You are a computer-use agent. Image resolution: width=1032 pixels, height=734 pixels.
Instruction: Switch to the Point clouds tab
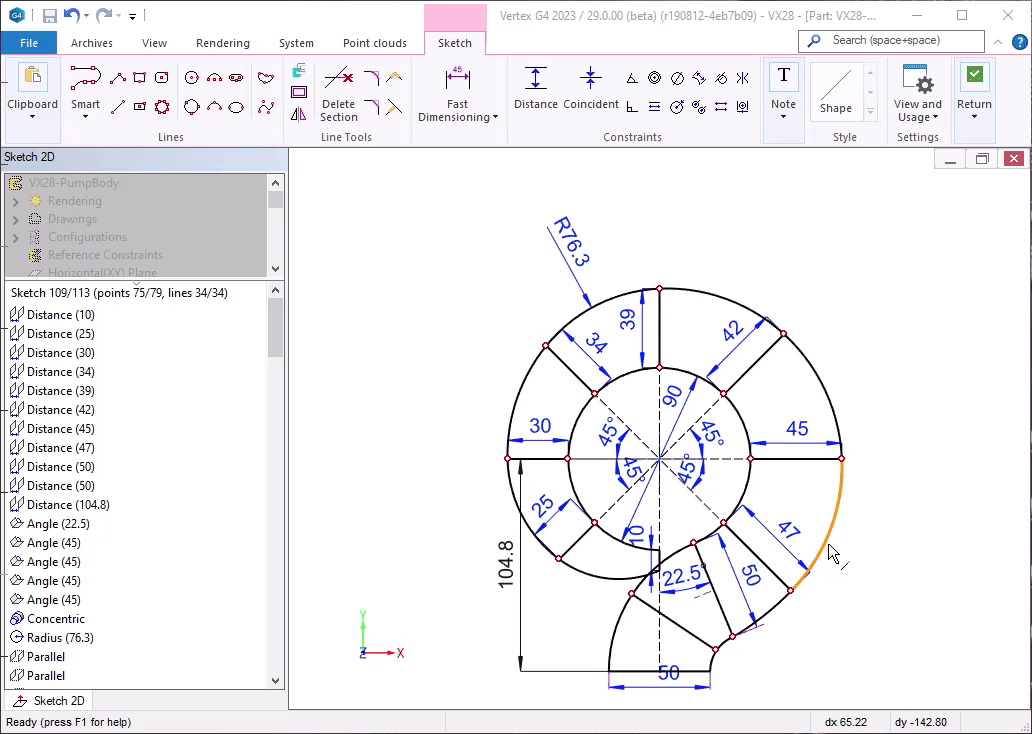[x=374, y=43]
